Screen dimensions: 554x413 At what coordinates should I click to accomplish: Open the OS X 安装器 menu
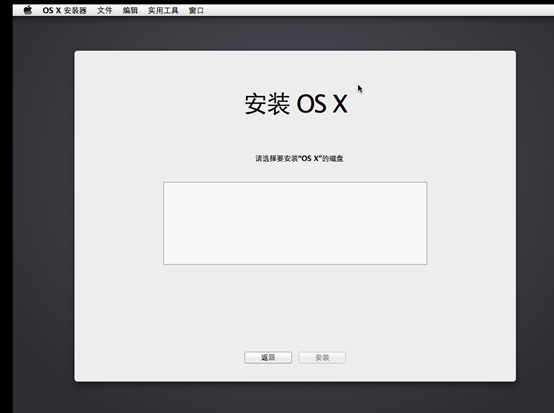tap(64, 11)
